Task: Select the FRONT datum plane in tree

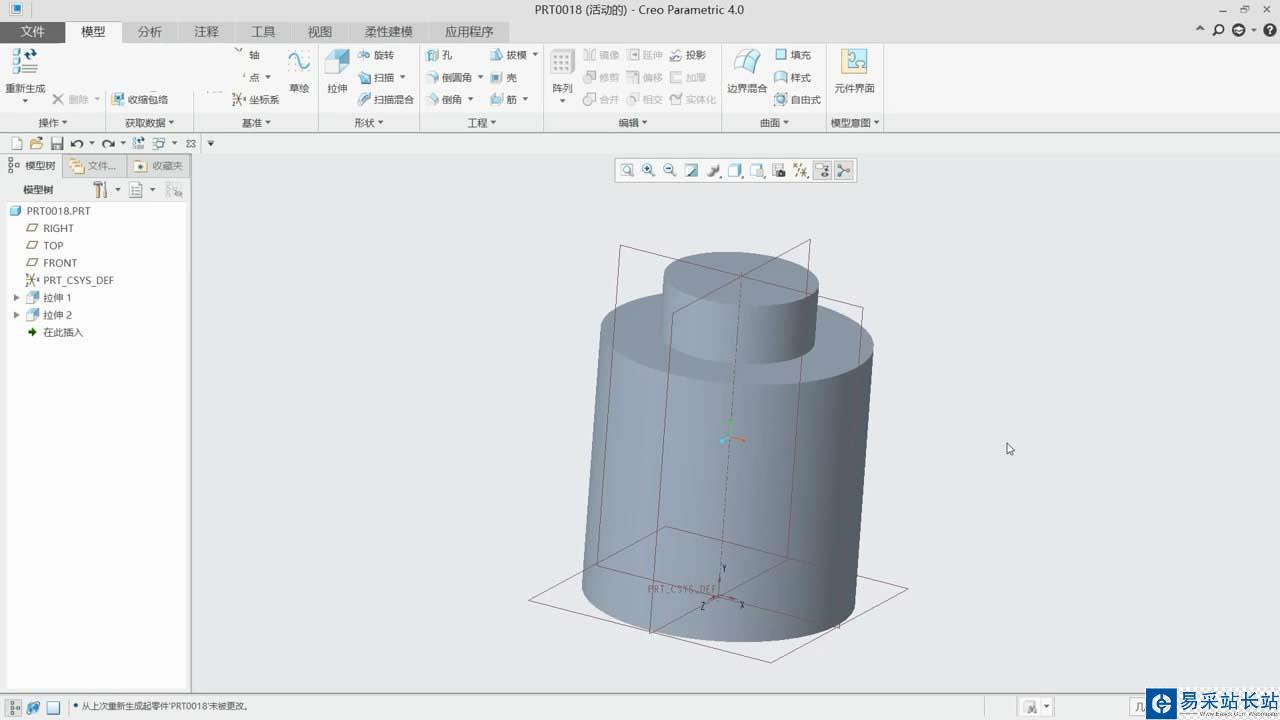Action: [60, 263]
